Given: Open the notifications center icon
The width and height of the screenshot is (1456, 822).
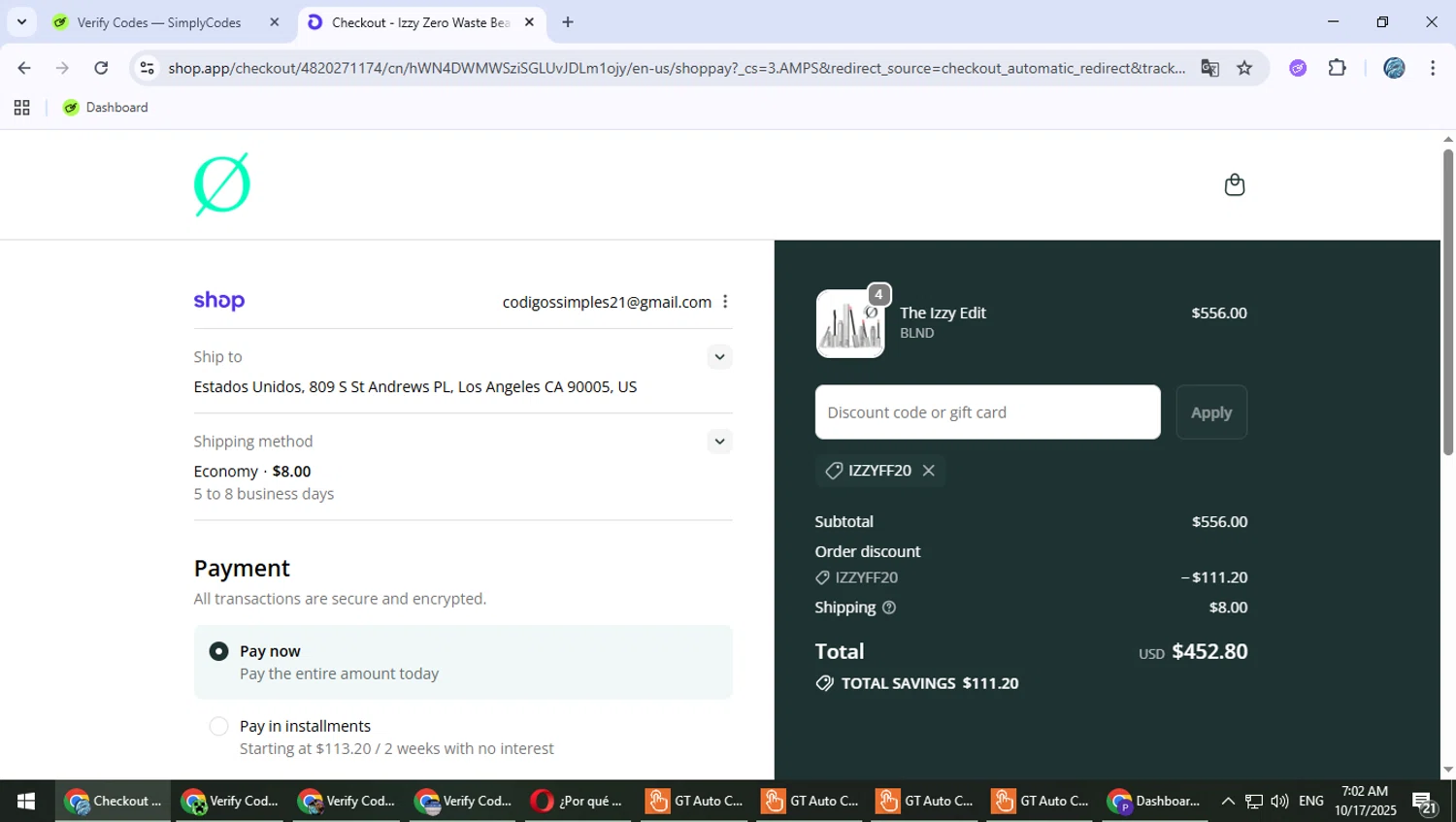Looking at the screenshot, I should 1425,803.
